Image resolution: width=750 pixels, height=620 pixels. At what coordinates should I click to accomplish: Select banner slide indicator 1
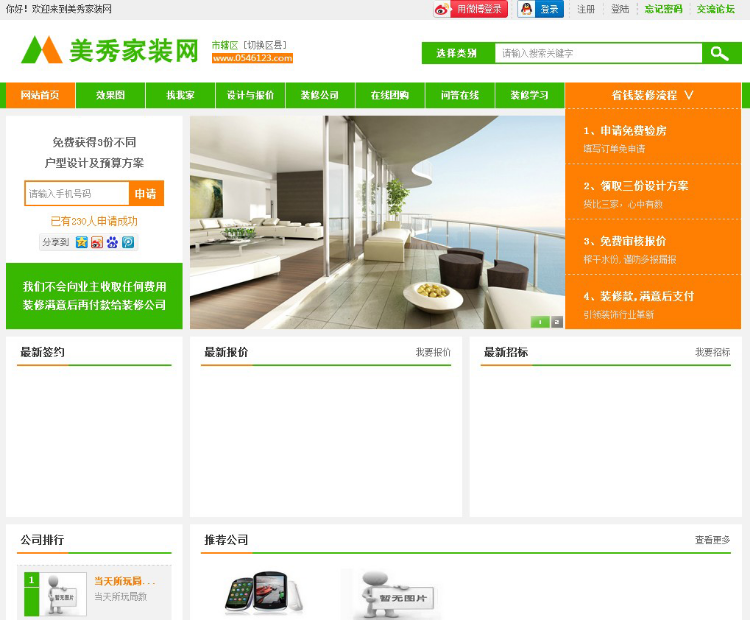[x=540, y=322]
